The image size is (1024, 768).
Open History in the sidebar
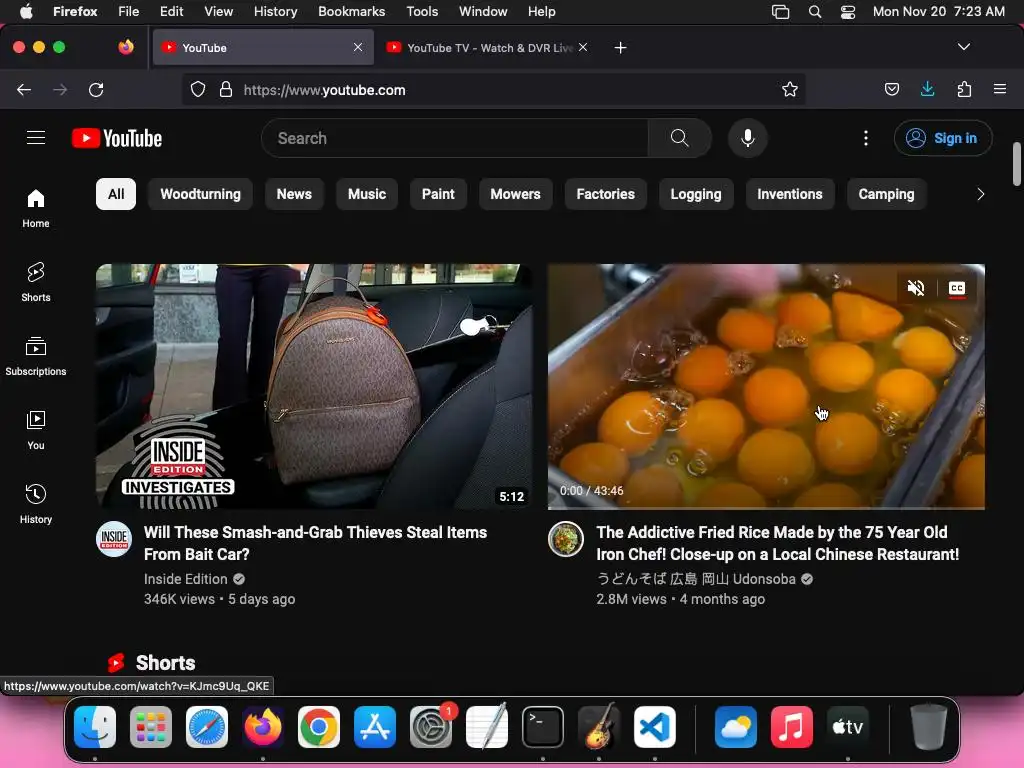pos(36,504)
